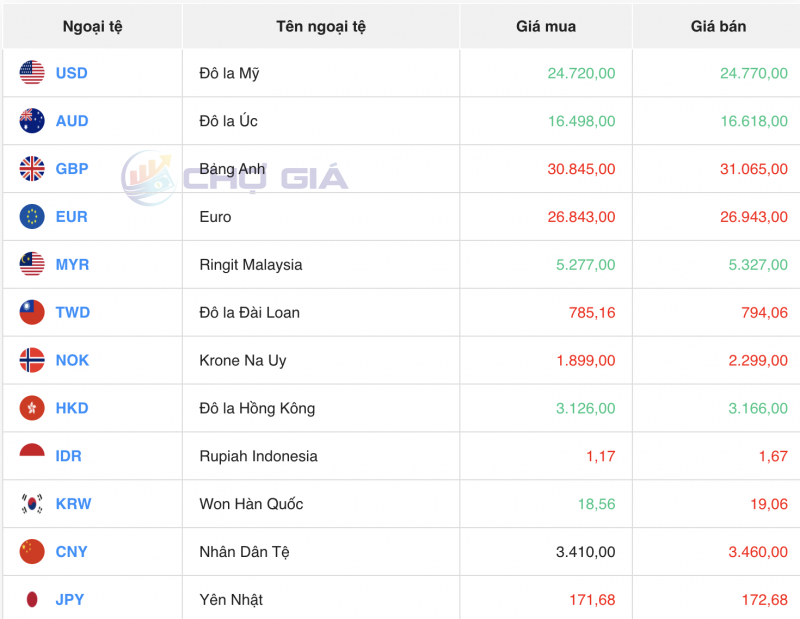Click the CNY Chinese flag icon
The height and width of the screenshot is (619, 800).
click(30, 551)
